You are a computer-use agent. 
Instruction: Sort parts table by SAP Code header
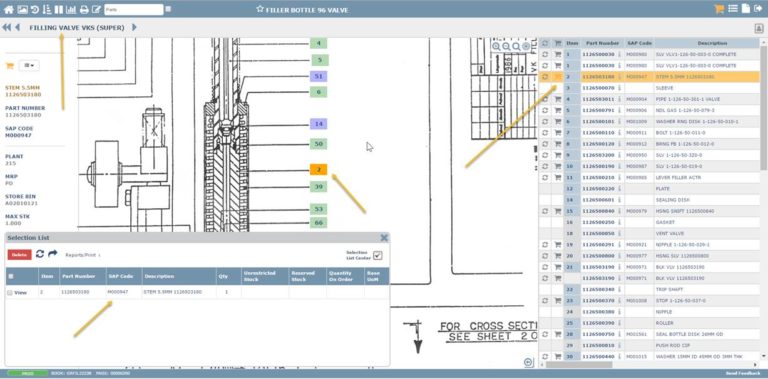point(639,44)
